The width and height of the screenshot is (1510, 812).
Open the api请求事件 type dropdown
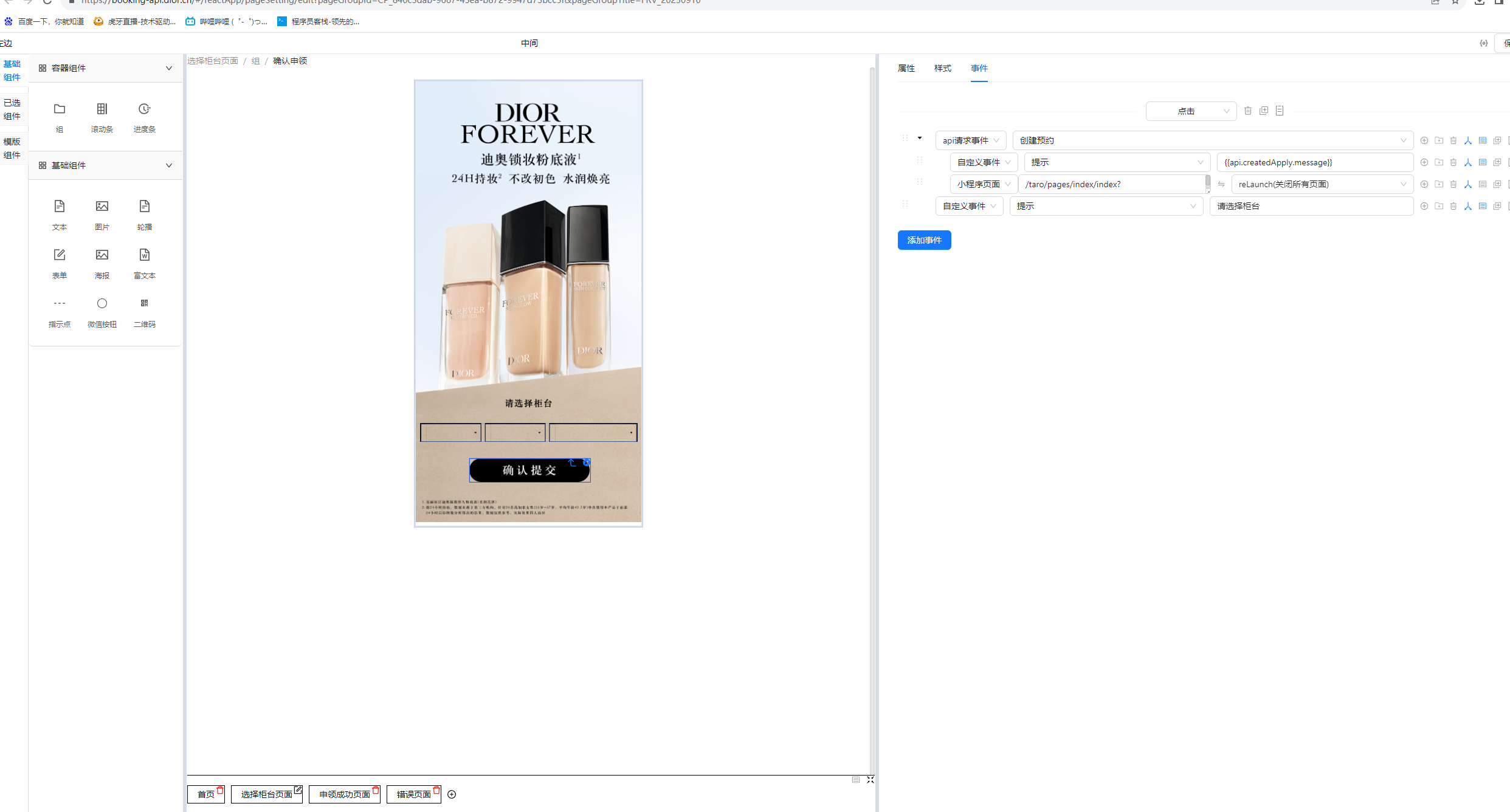pos(970,140)
